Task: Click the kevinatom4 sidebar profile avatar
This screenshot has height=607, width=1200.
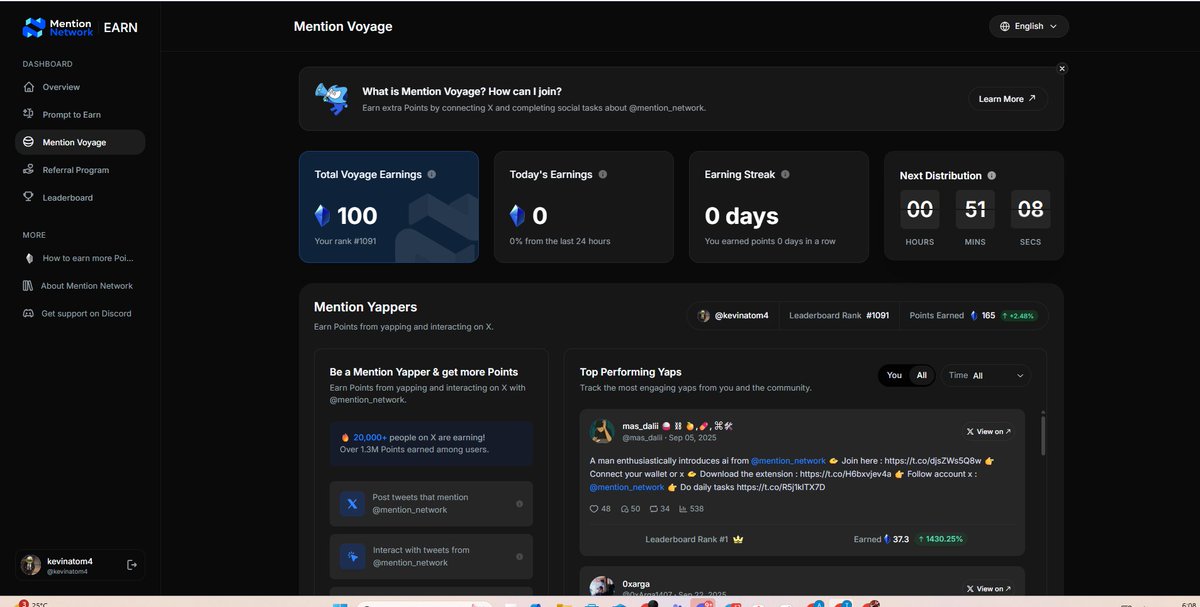Action: pyautogui.click(x=32, y=565)
